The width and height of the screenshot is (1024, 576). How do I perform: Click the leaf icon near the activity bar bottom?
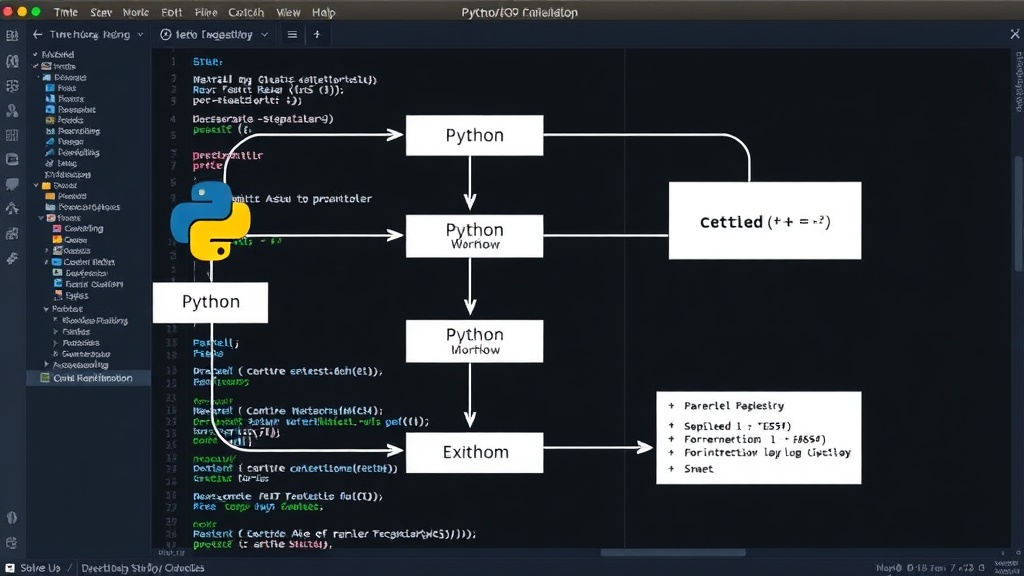click(x=12, y=518)
